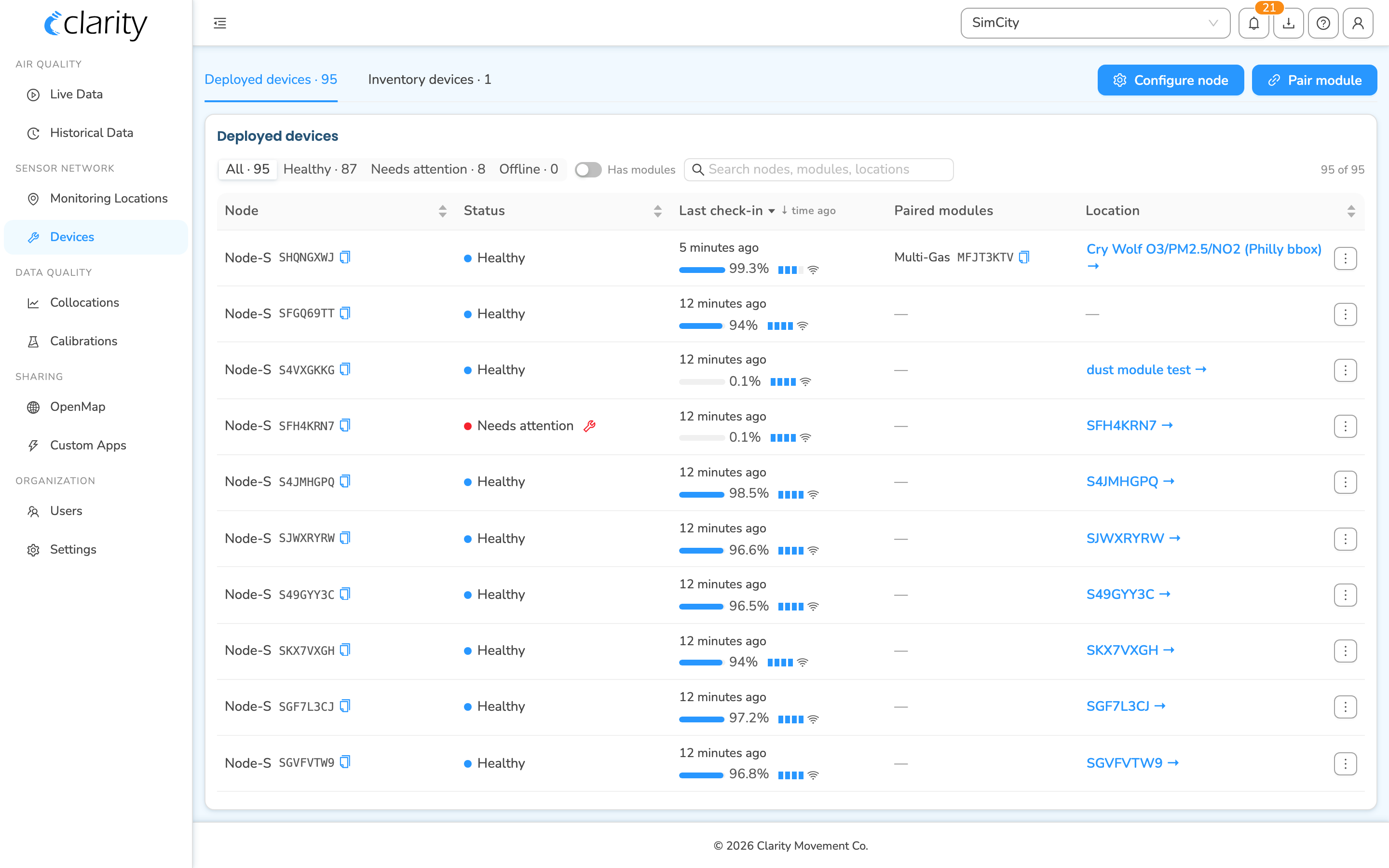Open OpenMap in sidebar
The height and width of the screenshot is (868, 1389).
pos(96,407)
